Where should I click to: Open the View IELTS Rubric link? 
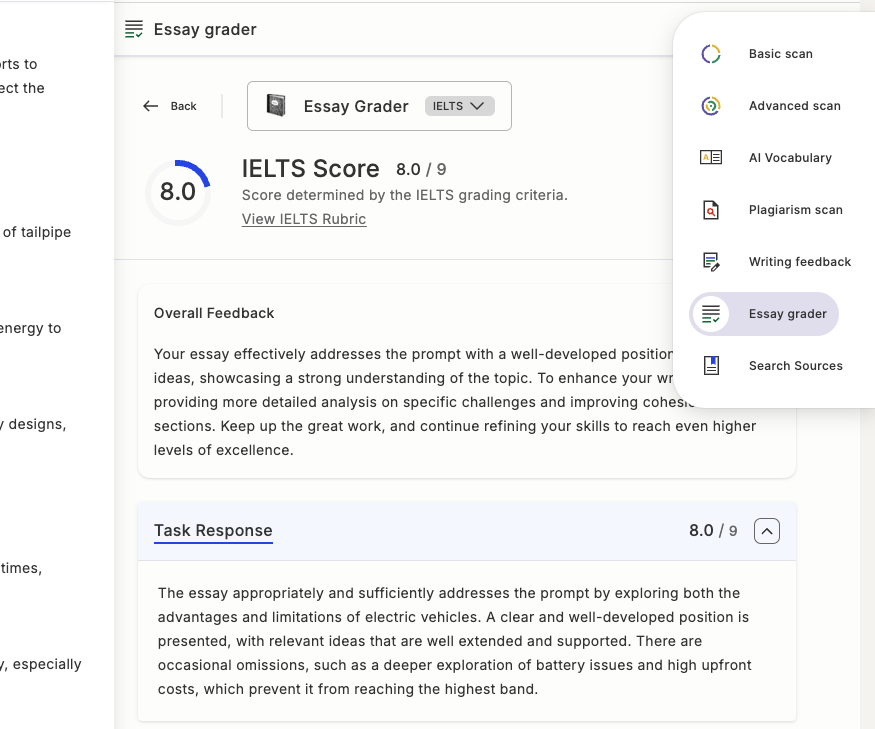(304, 219)
